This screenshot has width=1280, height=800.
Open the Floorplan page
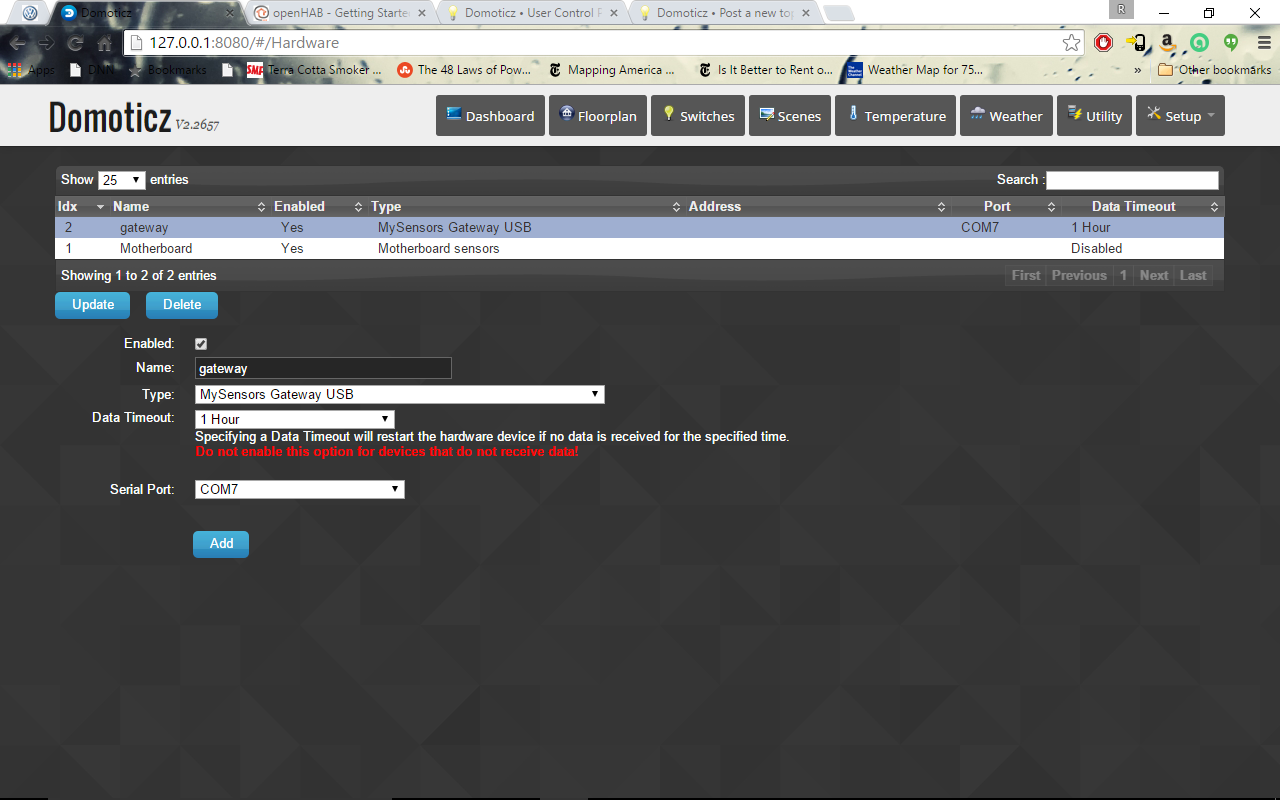pos(598,116)
